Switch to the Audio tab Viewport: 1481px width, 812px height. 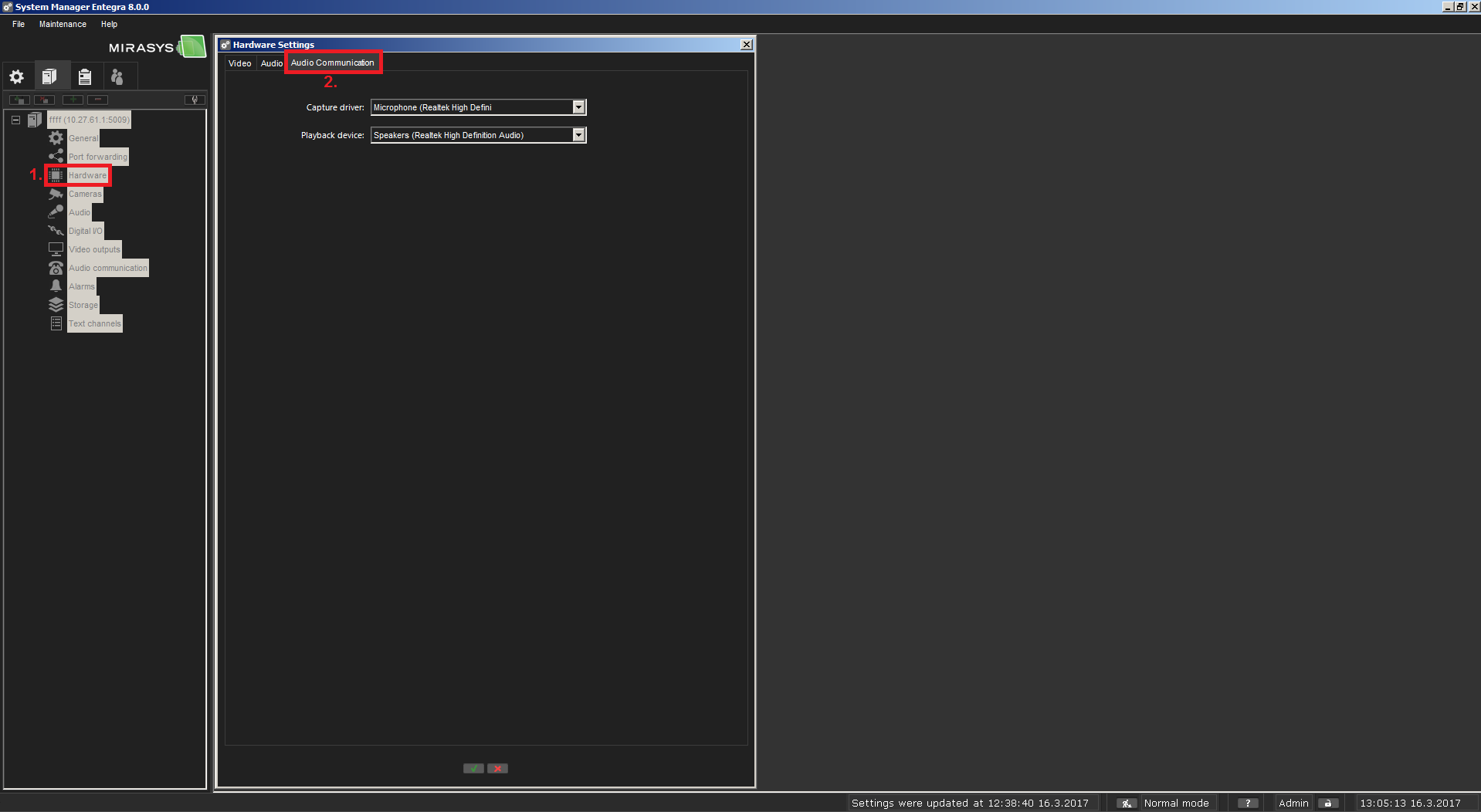(x=271, y=63)
